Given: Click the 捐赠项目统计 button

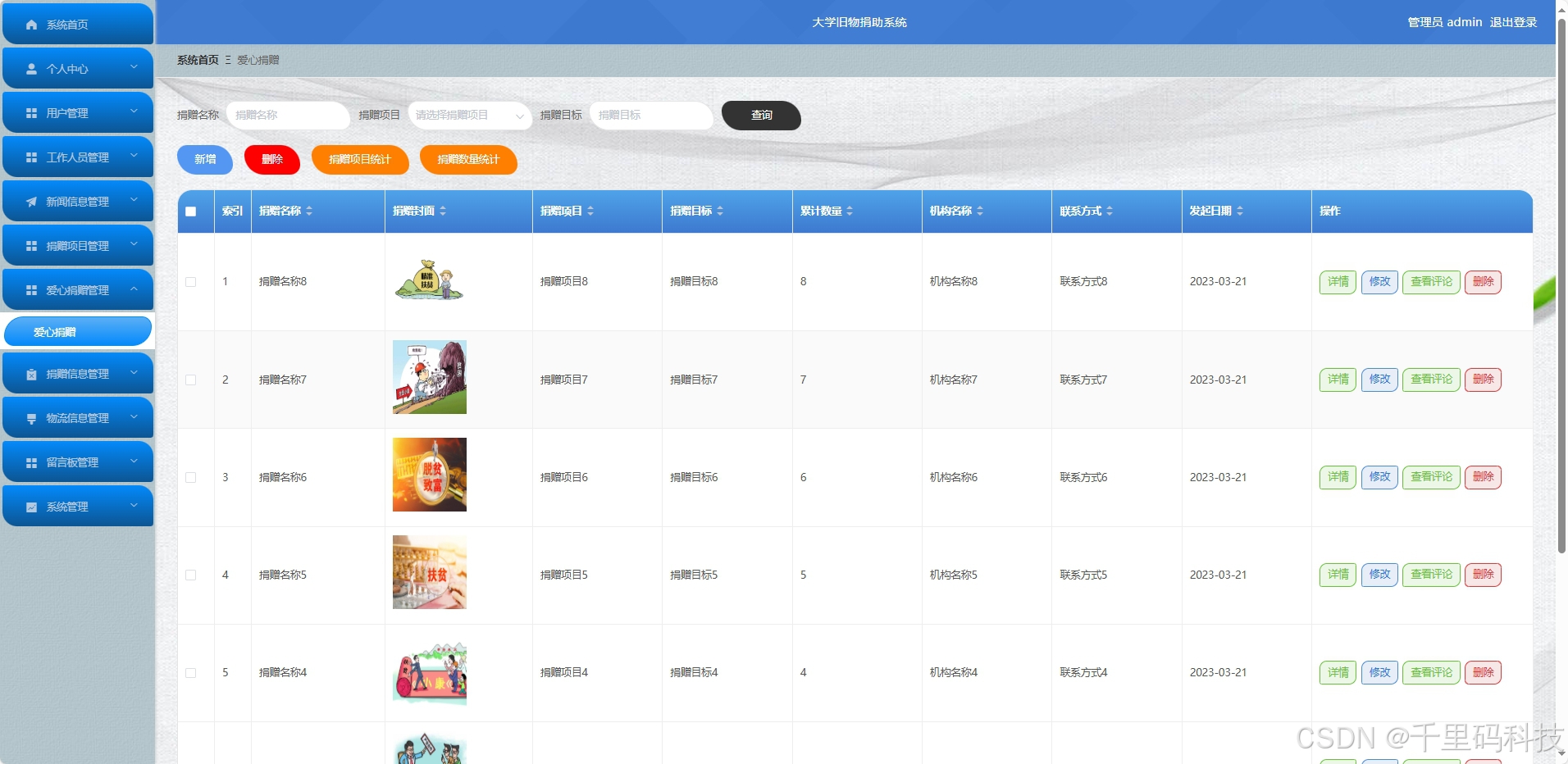Looking at the screenshot, I should point(360,159).
